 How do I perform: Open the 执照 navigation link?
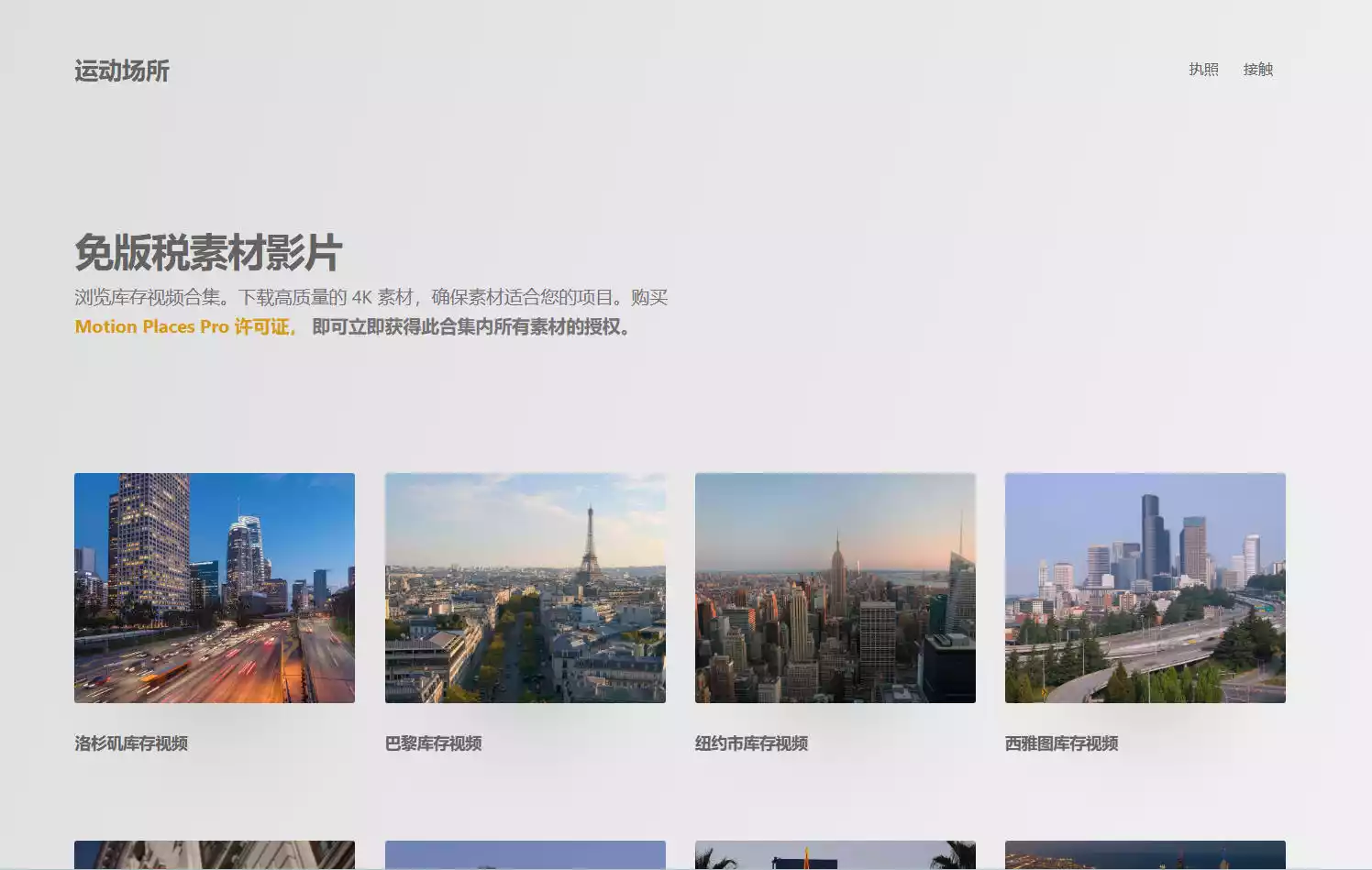coord(1203,70)
